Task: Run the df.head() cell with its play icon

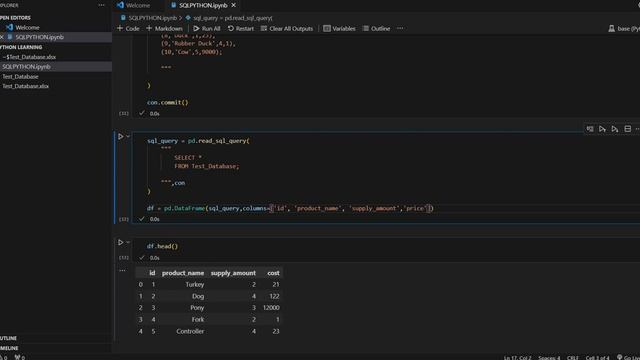Action: click(x=120, y=242)
